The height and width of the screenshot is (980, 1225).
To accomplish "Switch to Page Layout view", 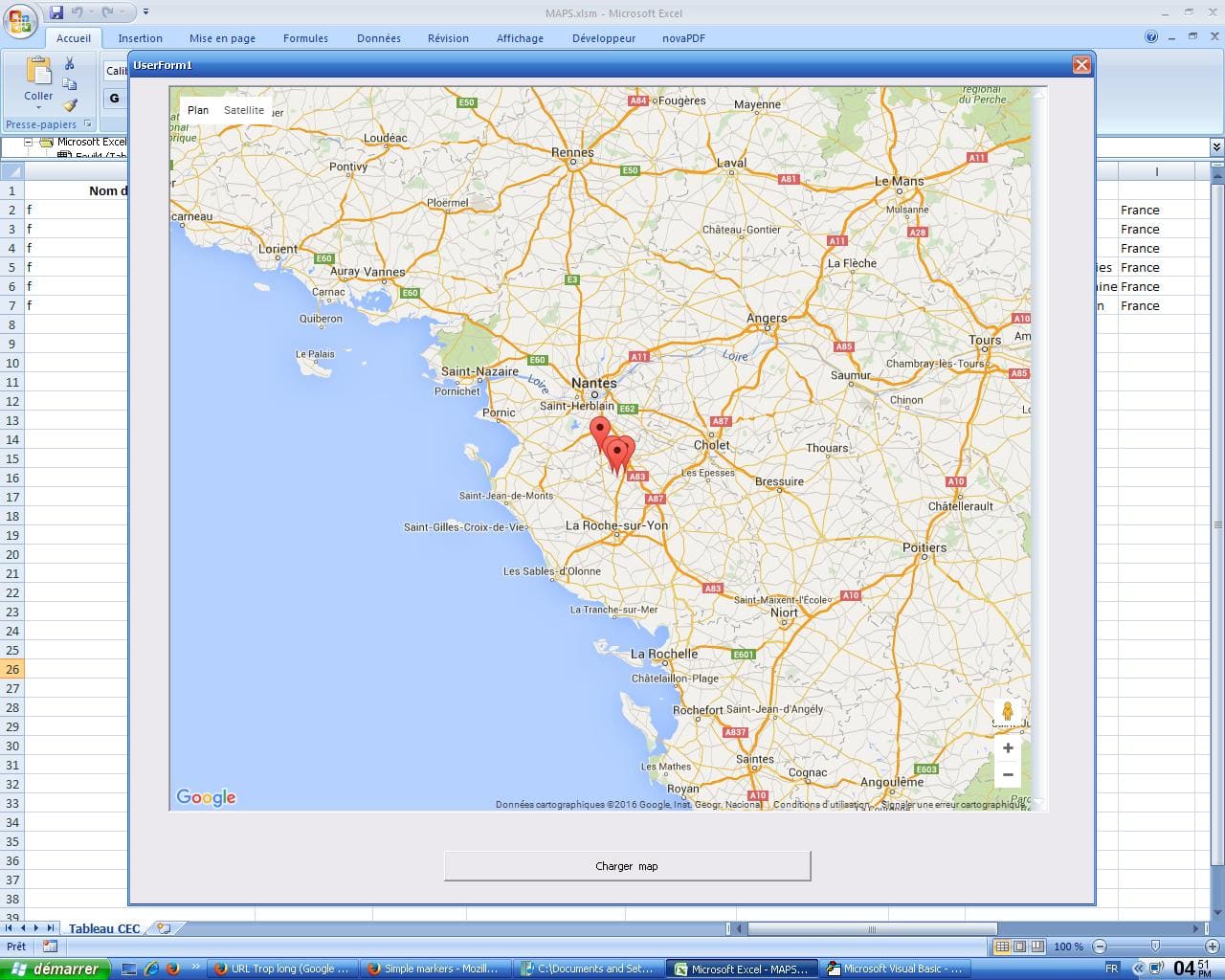I will pos(1020,947).
